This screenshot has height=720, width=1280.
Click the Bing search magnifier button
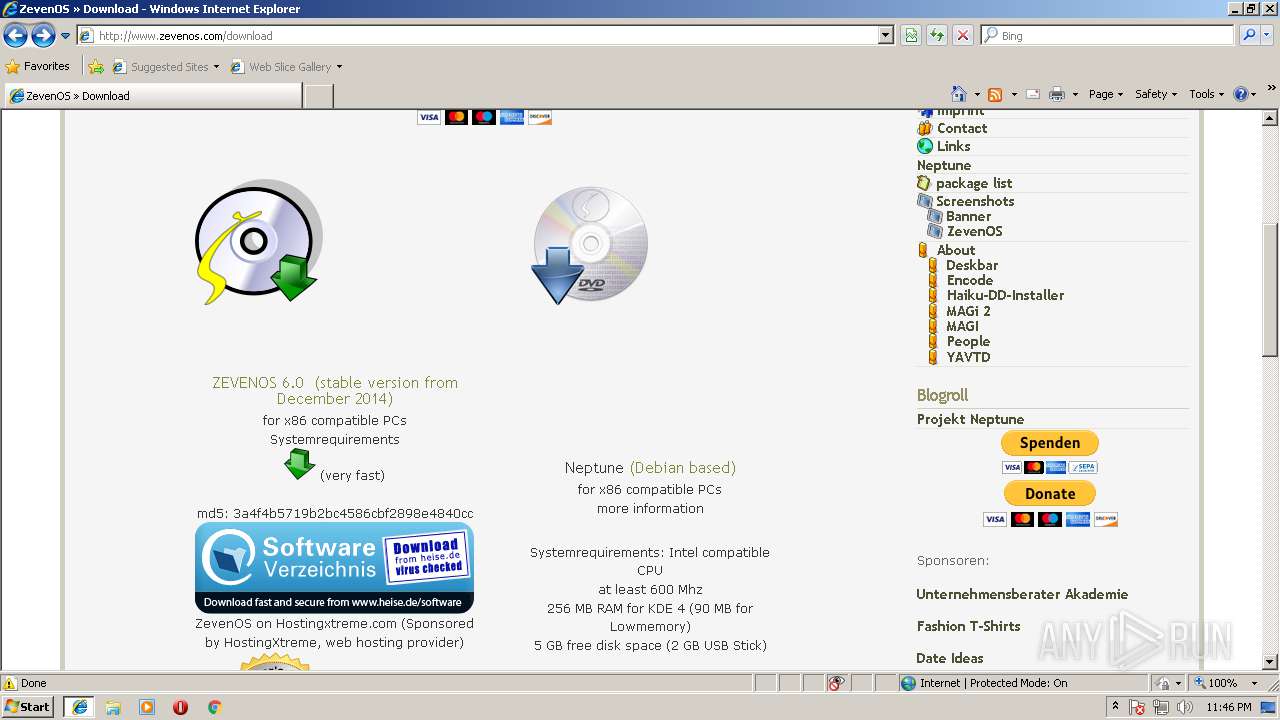[1249, 35]
